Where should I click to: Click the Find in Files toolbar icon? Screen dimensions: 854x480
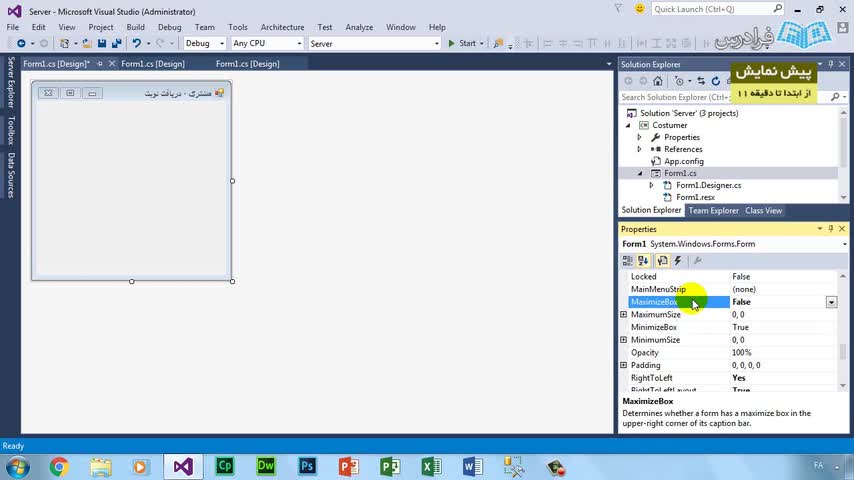(498, 43)
